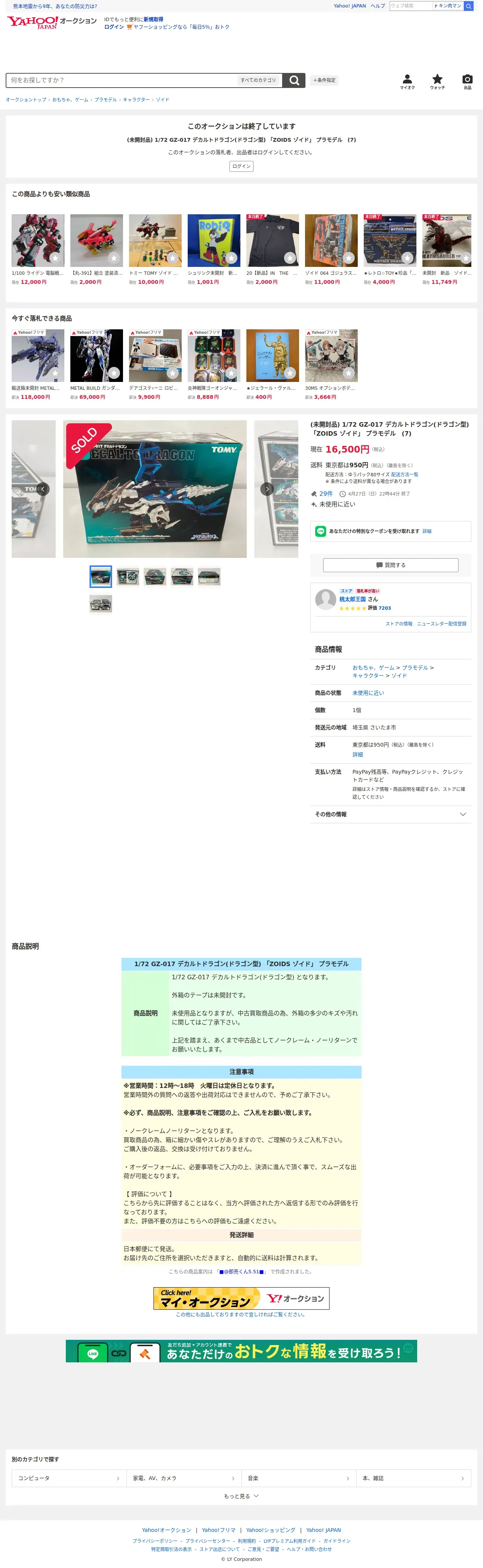Viewport: 483px width, 1568px height.
Task: Click the seller avatar icon
Action: (x=325, y=600)
